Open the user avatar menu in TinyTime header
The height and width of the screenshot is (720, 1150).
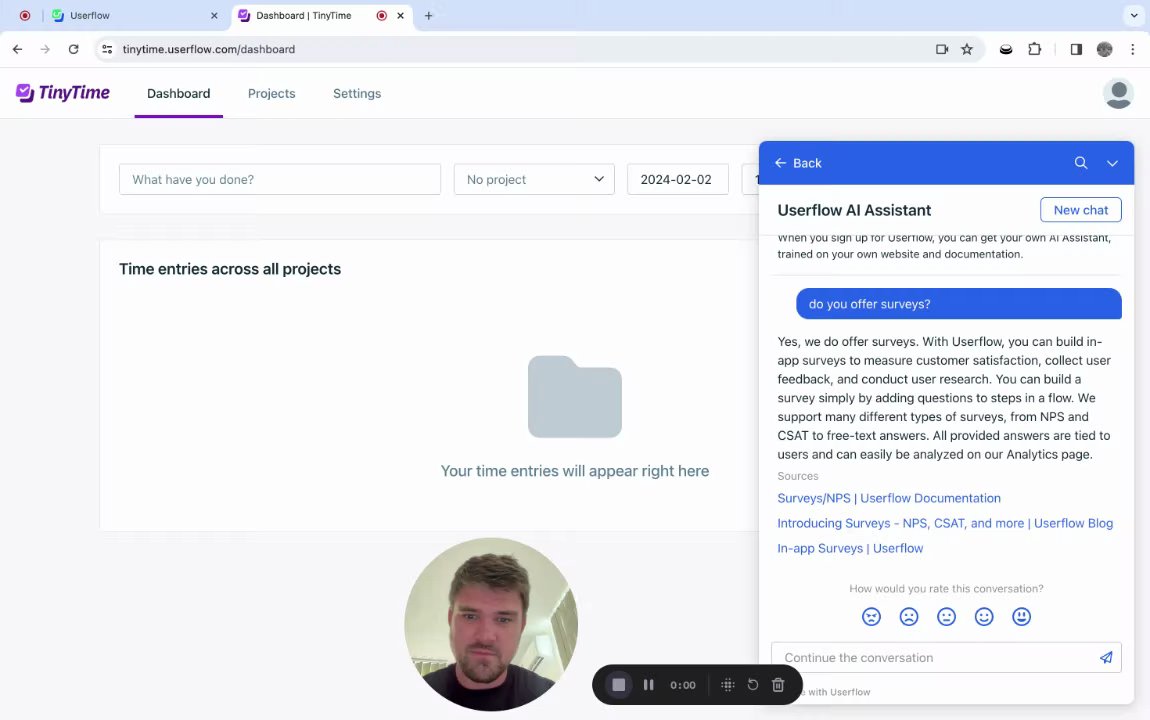click(1118, 93)
